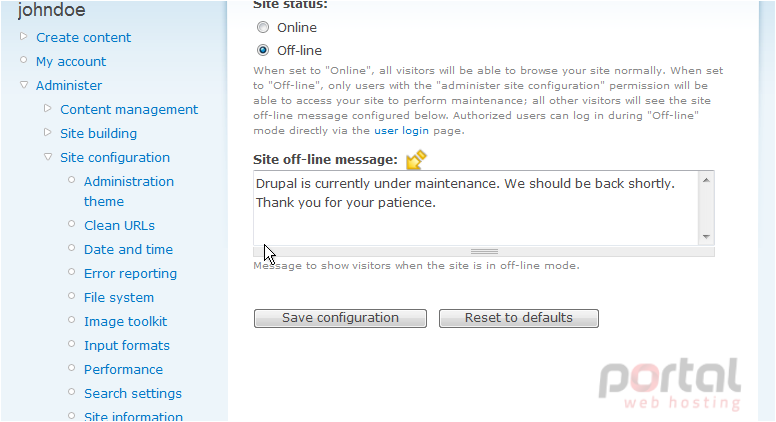The width and height of the screenshot is (776, 422).
Task: Open the Error reporting page
Action: coord(130,274)
